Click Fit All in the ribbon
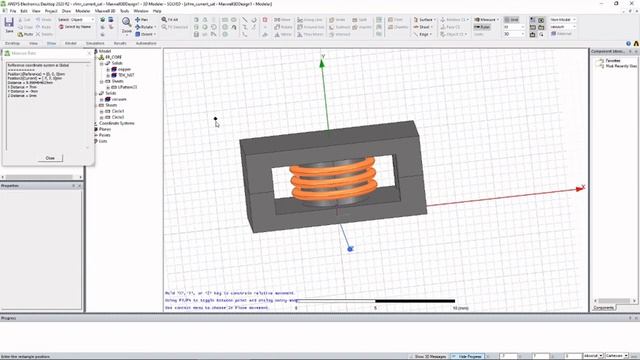 pyautogui.click(x=170, y=20)
